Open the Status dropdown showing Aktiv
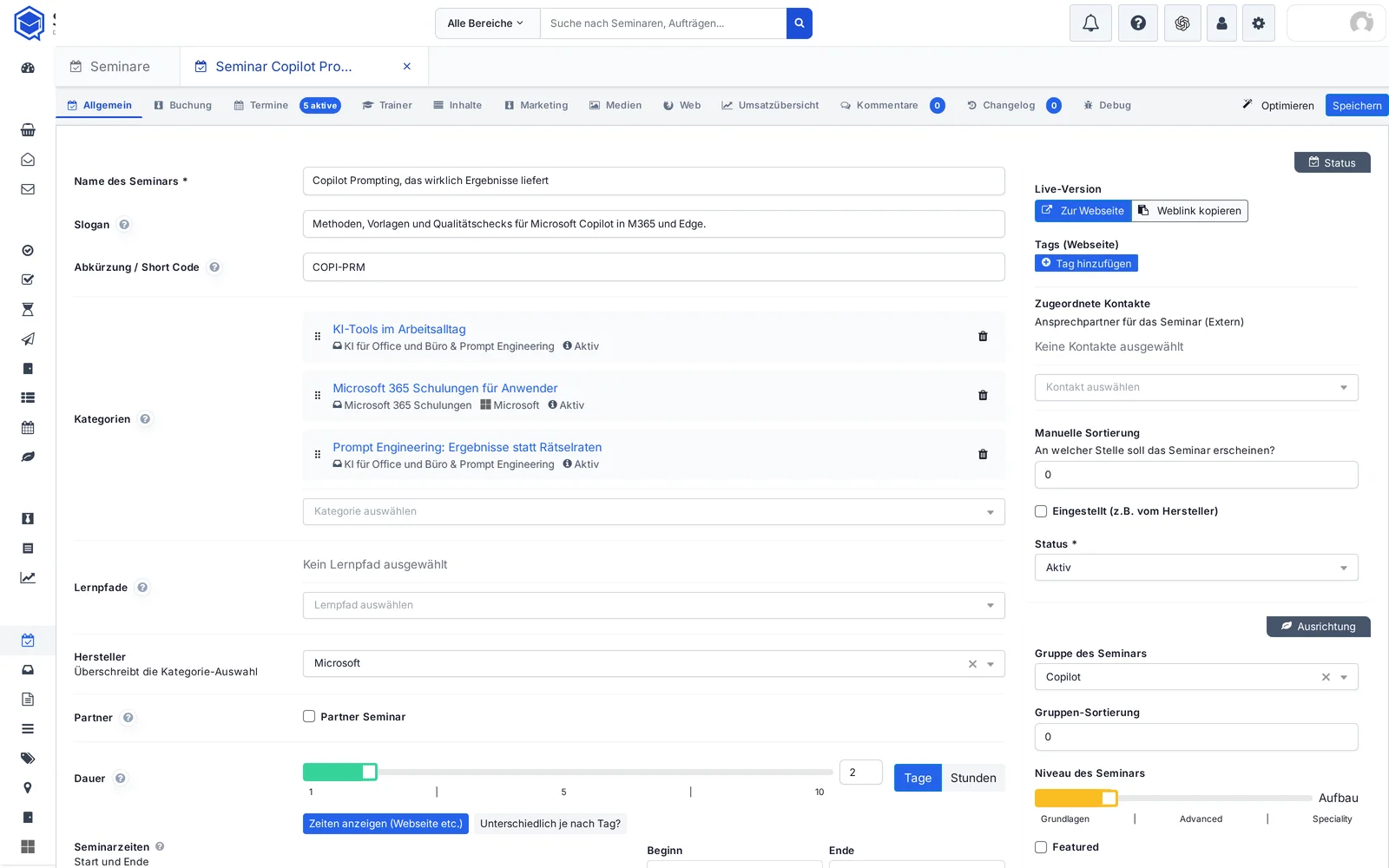The image size is (1389, 868). tap(1196, 568)
